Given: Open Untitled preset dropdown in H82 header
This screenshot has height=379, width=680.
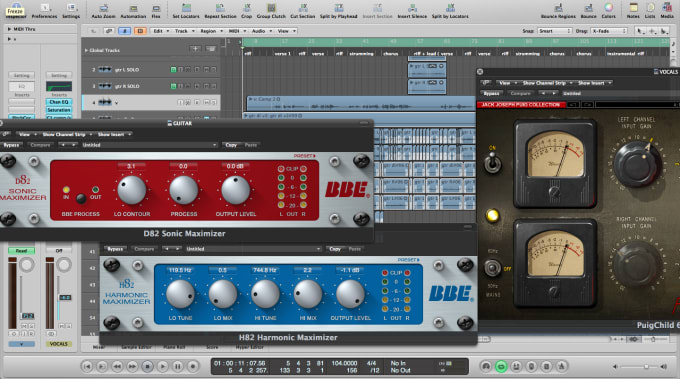Looking at the screenshot, I should (x=254, y=249).
